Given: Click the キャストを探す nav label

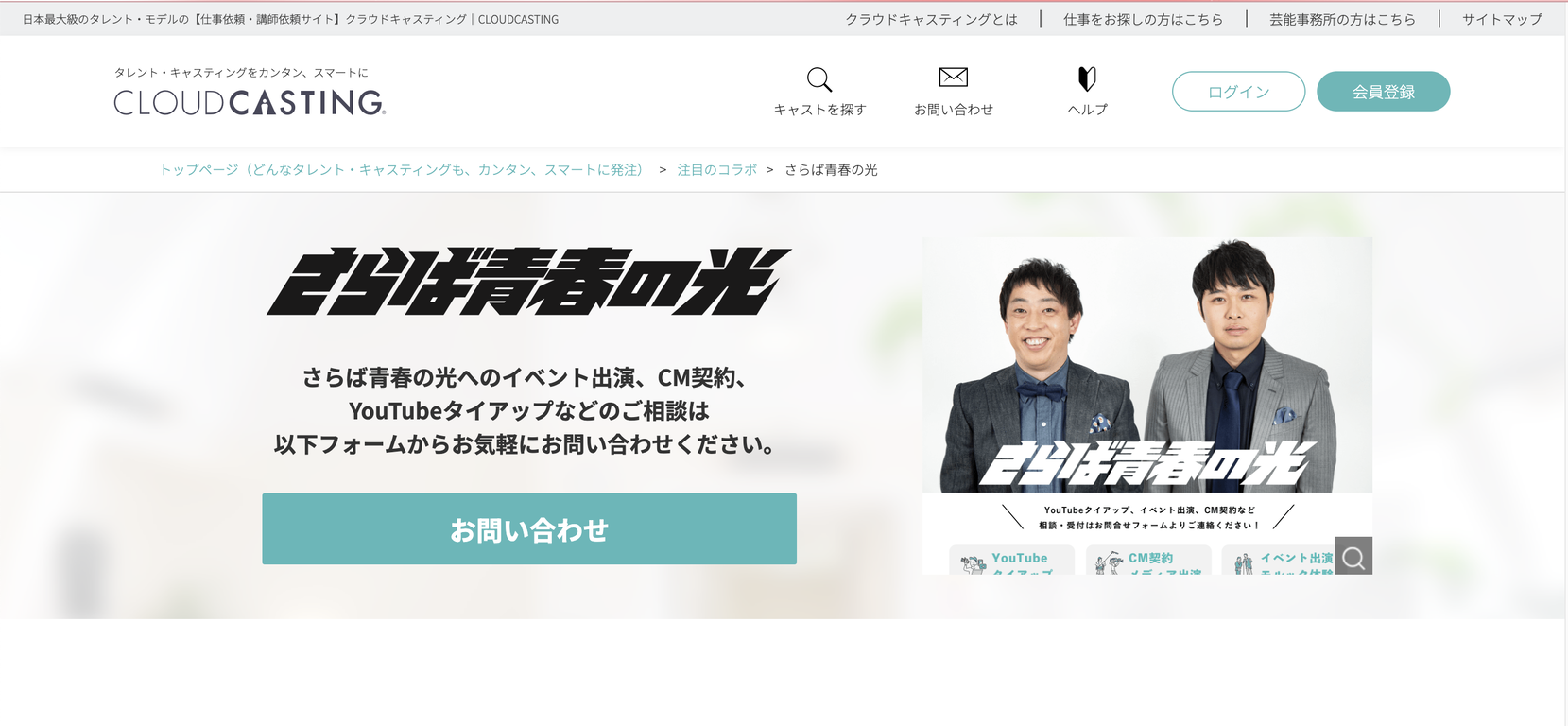Looking at the screenshot, I should tap(819, 110).
